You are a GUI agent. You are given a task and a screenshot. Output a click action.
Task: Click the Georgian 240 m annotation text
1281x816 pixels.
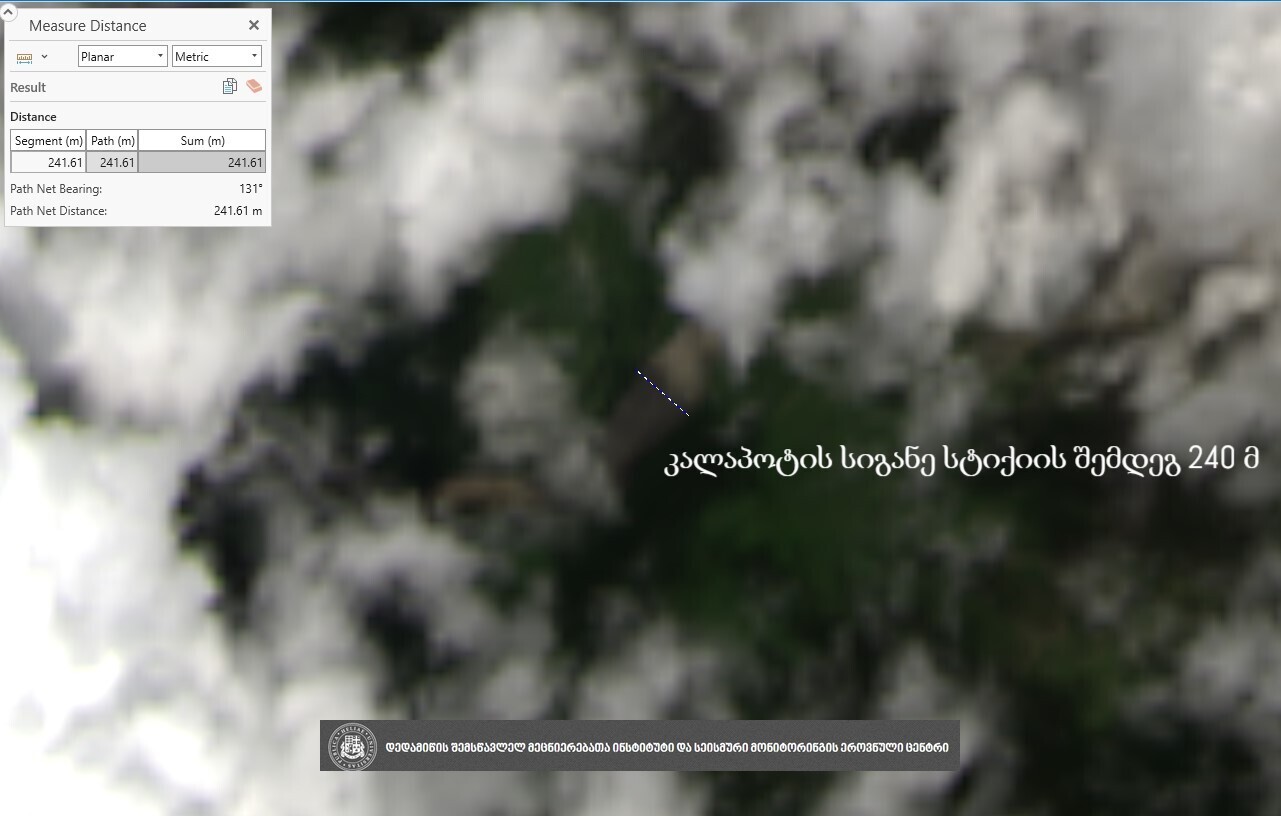960,461
